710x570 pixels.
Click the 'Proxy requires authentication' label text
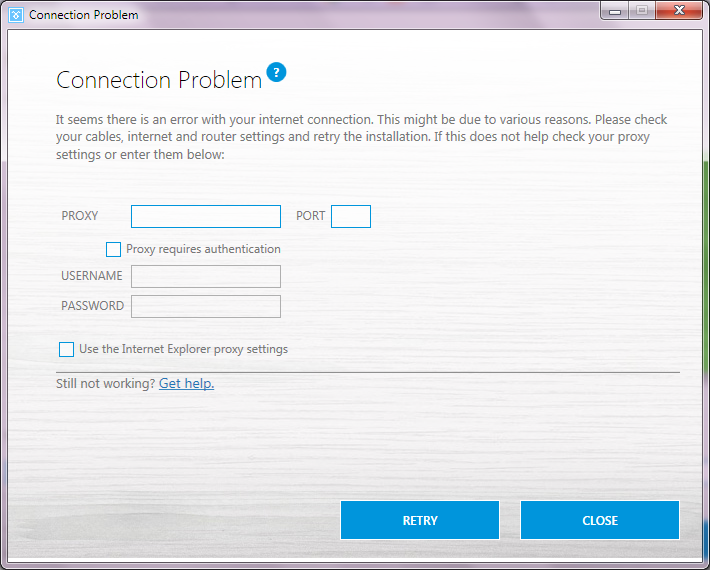pos(203,249)
